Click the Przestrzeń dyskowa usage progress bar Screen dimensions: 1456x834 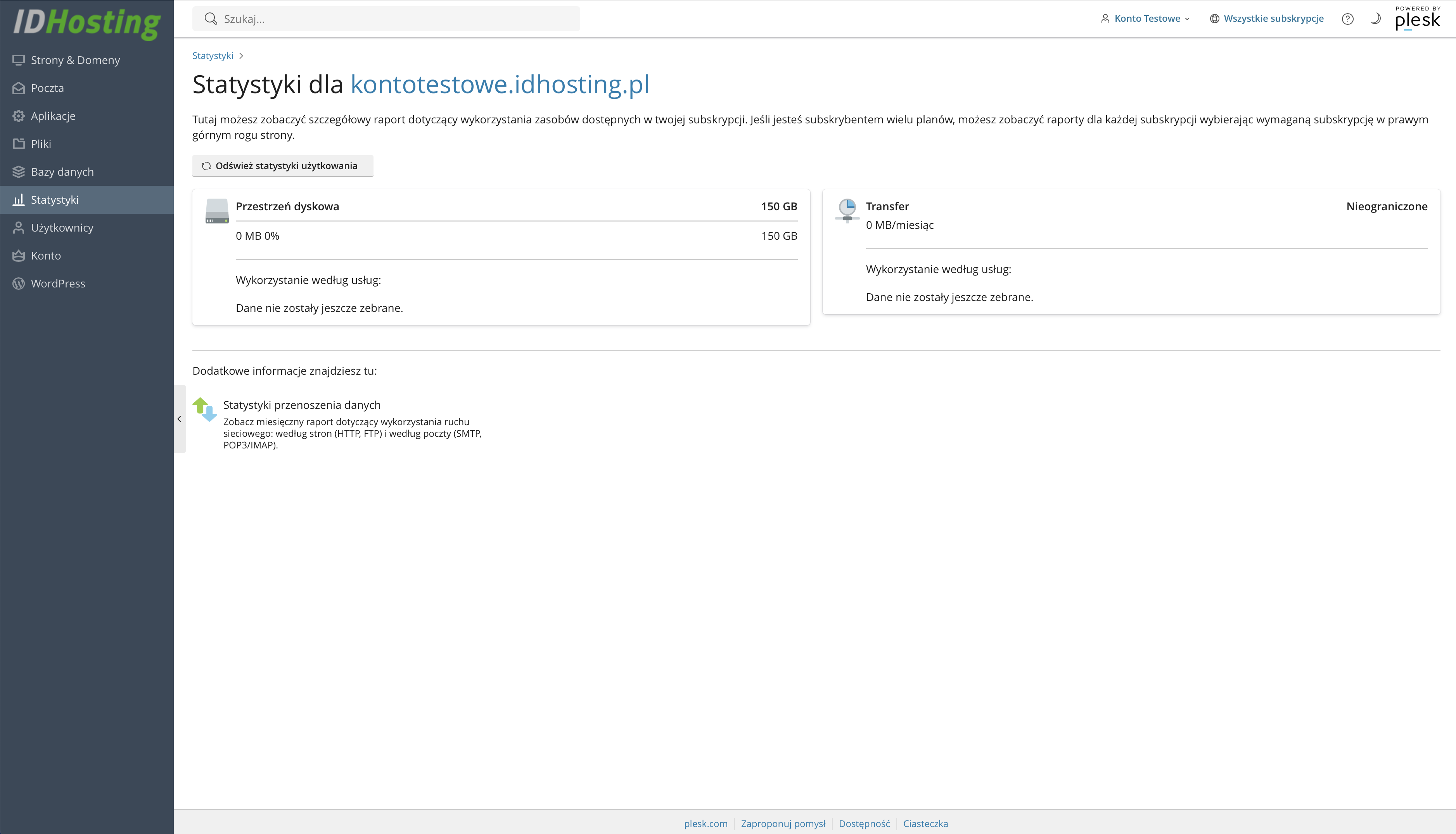tap(516, 221)
